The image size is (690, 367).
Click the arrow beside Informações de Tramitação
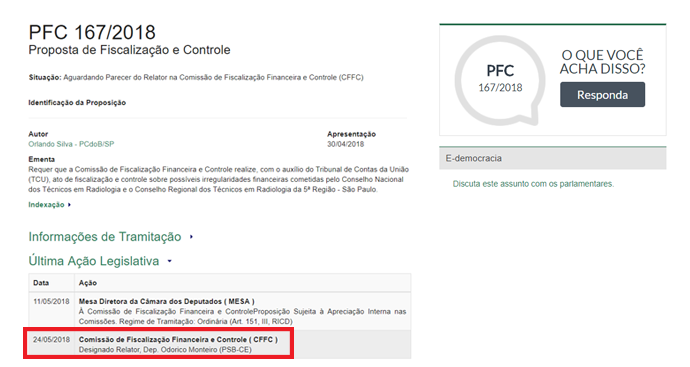click(x=191, y=237)
